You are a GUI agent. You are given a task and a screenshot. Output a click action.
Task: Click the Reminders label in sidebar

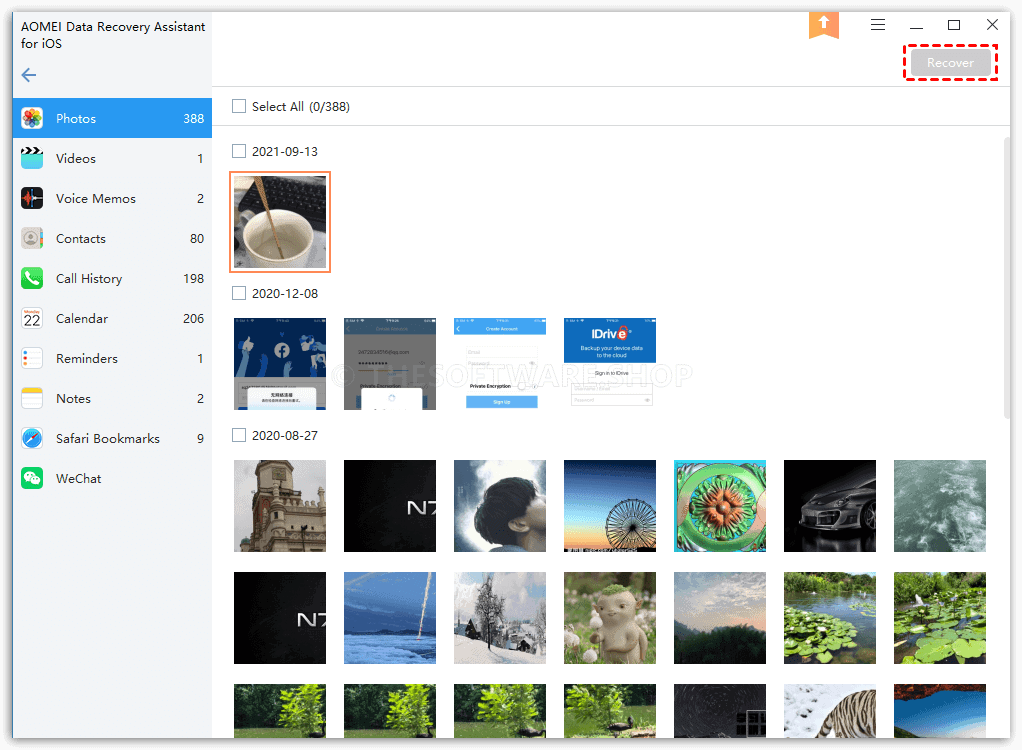pos(87,358)
